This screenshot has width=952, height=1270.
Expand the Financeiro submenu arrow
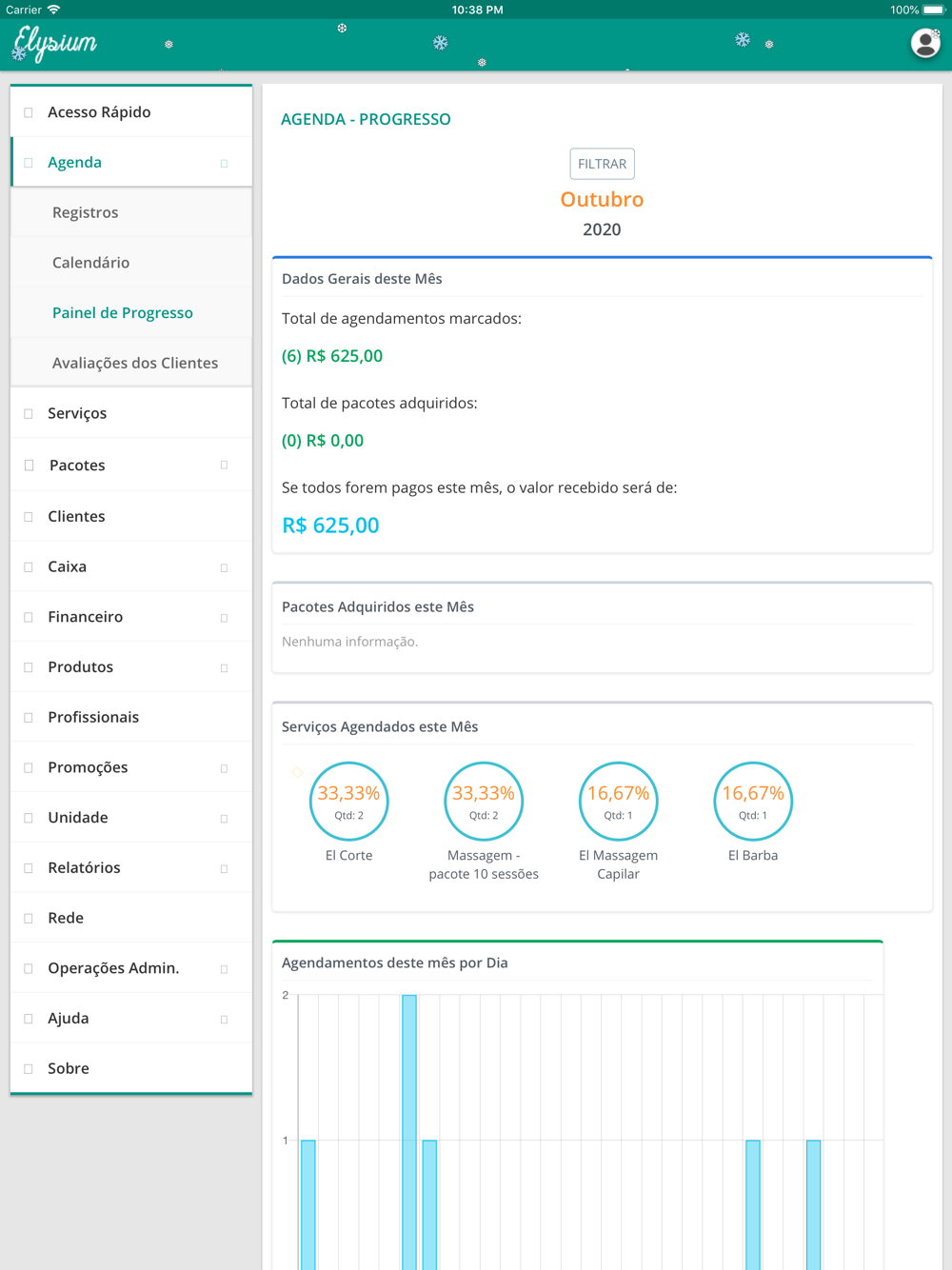[225, 619]
